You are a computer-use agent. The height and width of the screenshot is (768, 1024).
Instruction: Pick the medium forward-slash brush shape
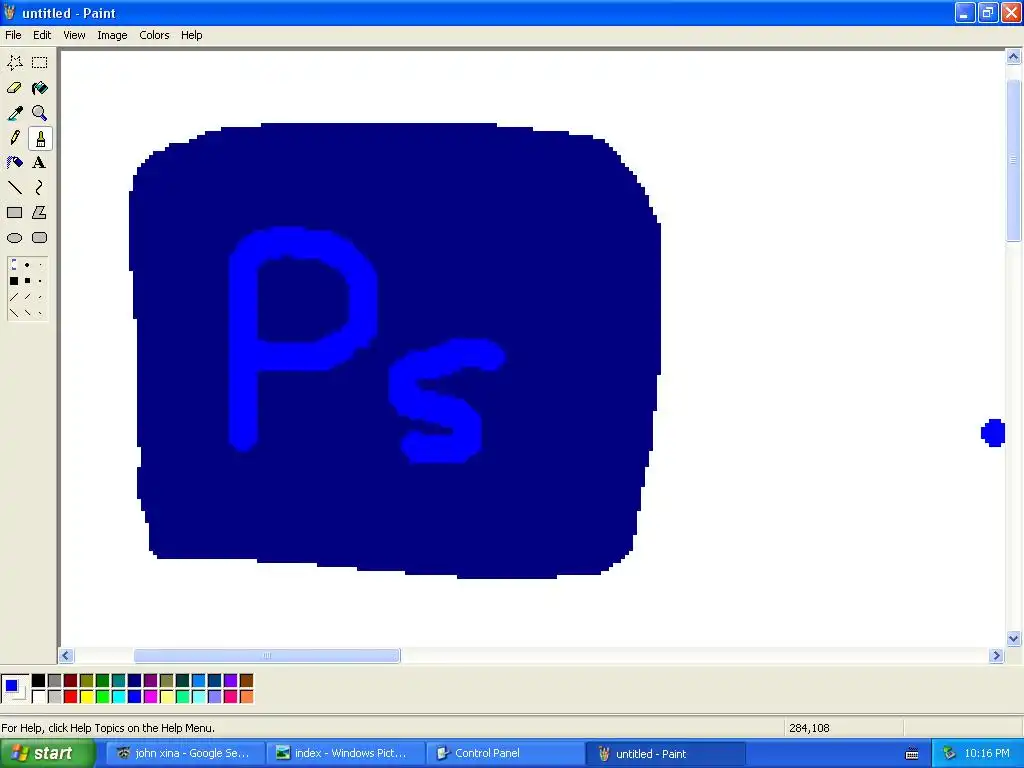pos(27,297)
